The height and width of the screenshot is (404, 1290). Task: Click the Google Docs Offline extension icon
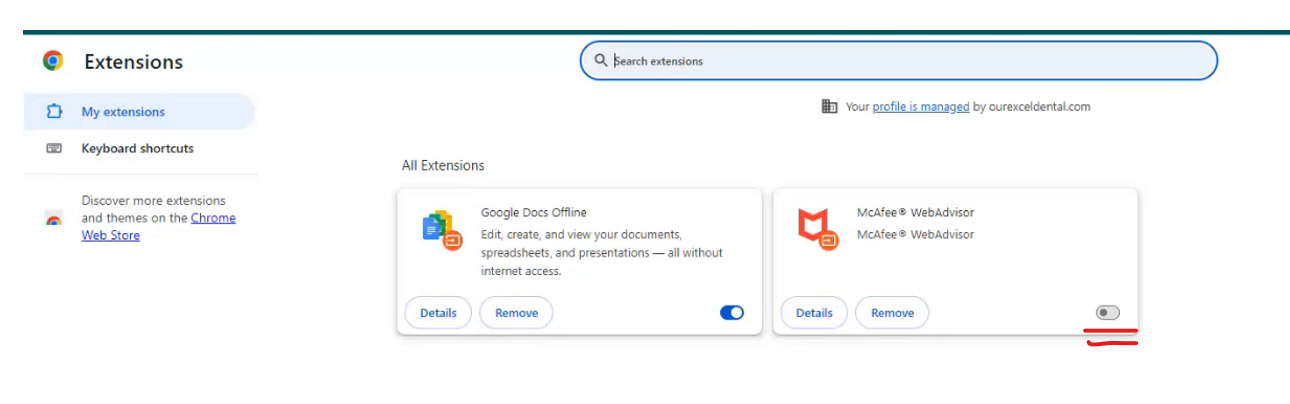click(440, 229)
